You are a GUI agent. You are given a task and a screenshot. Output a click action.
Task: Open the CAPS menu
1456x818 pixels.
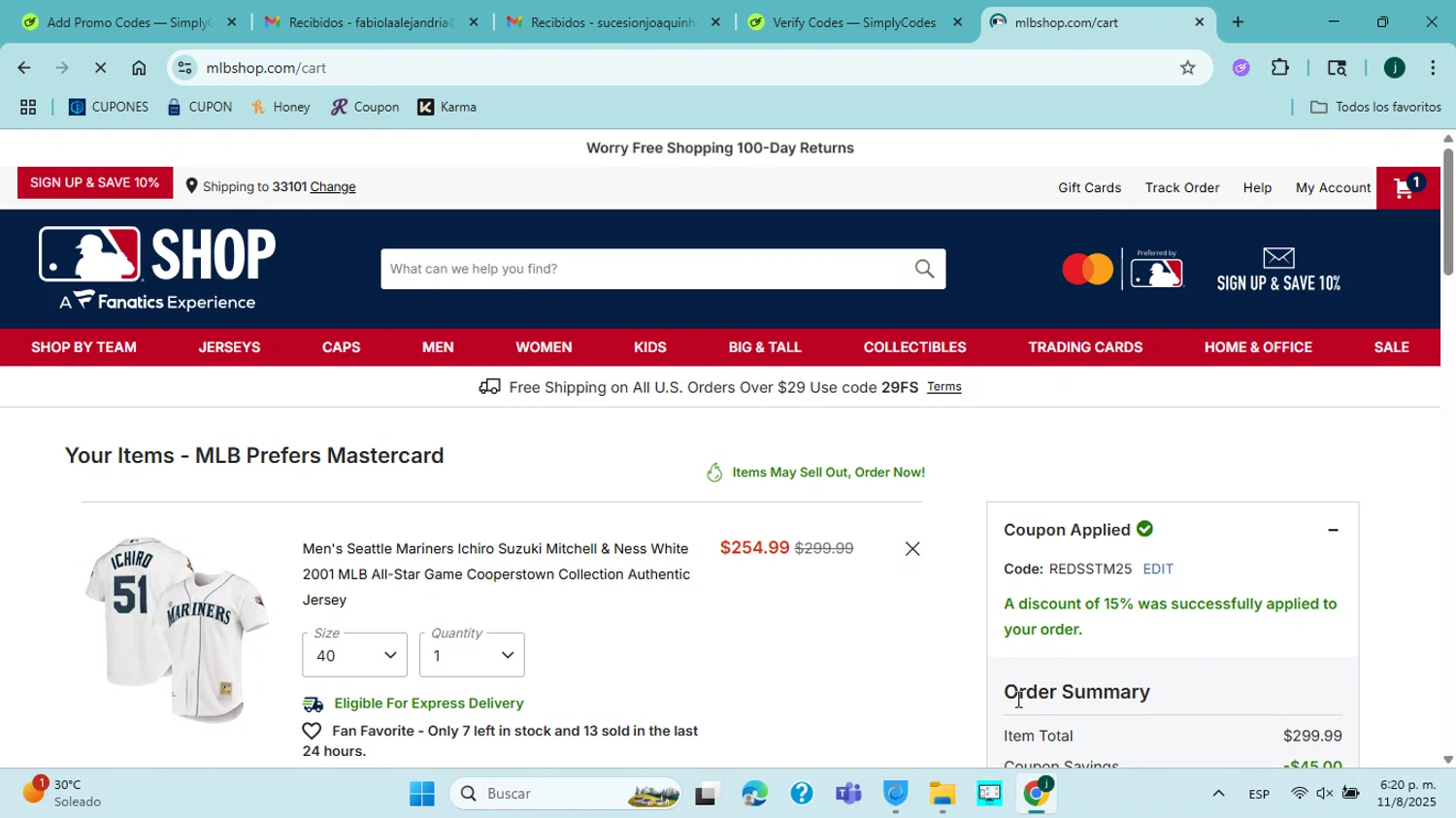(x=341, y=347)
